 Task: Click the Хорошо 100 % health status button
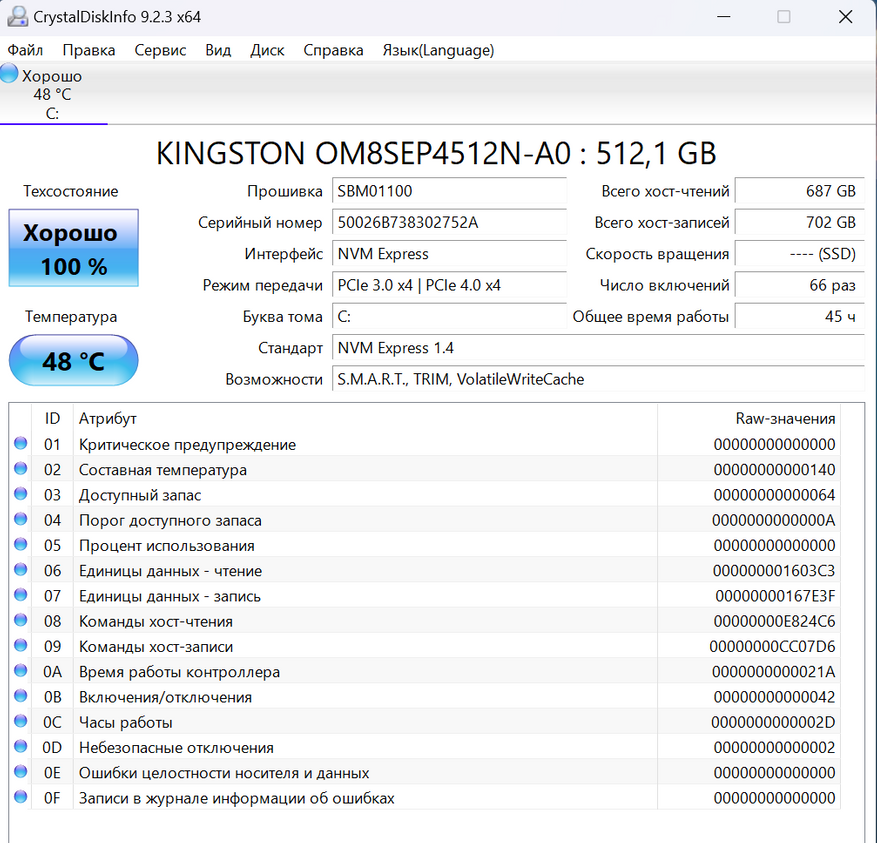point(73,248)
